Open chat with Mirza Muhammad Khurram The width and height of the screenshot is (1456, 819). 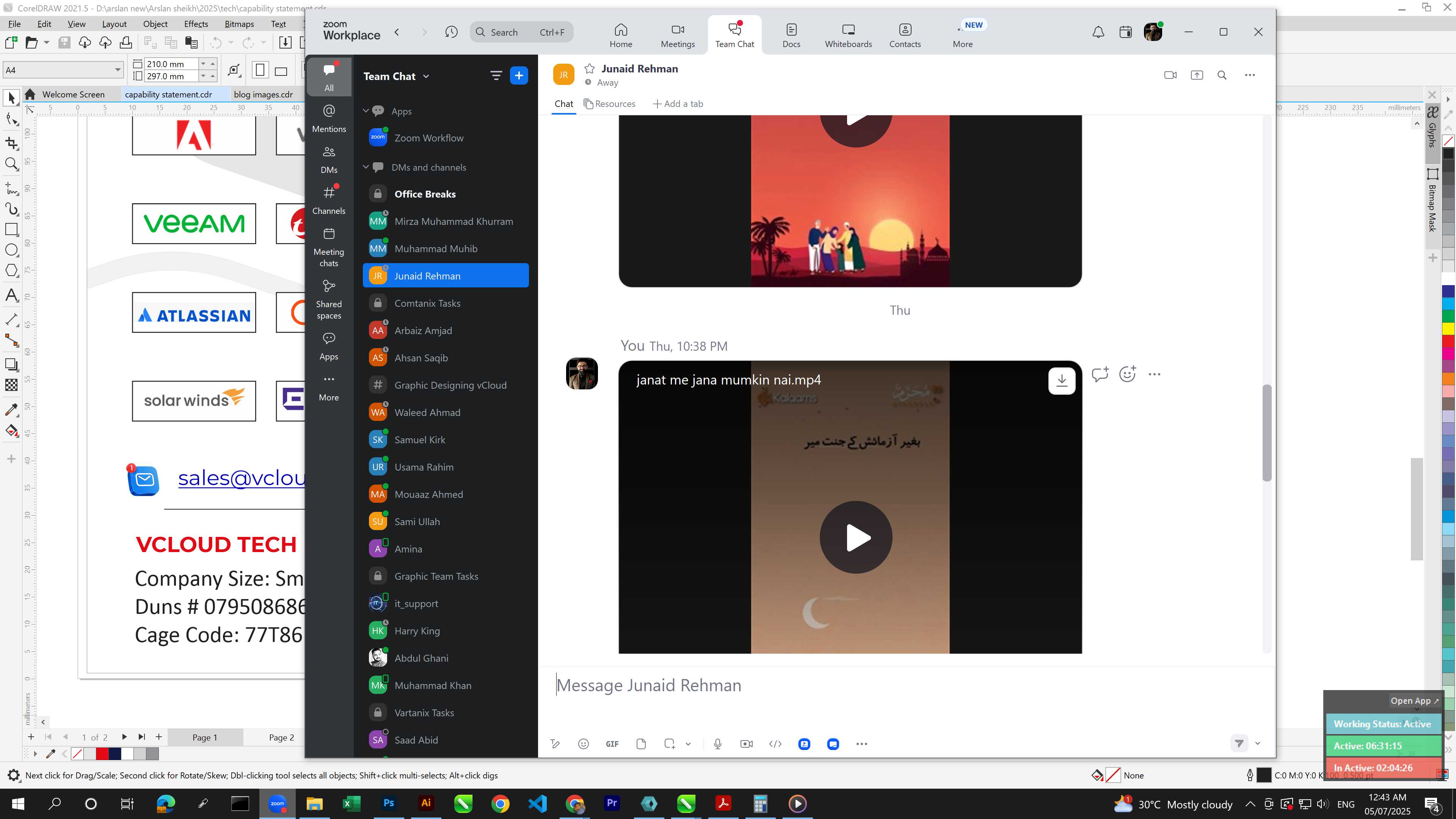446,221
